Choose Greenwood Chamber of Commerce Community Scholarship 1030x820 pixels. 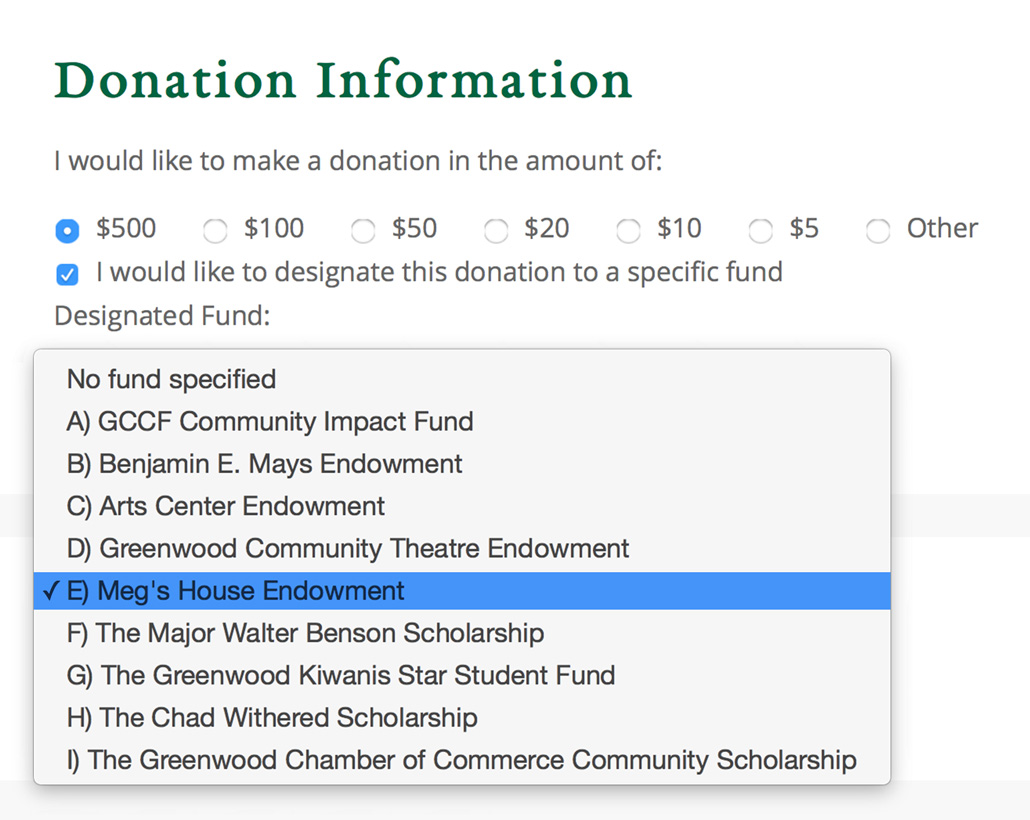462,760
